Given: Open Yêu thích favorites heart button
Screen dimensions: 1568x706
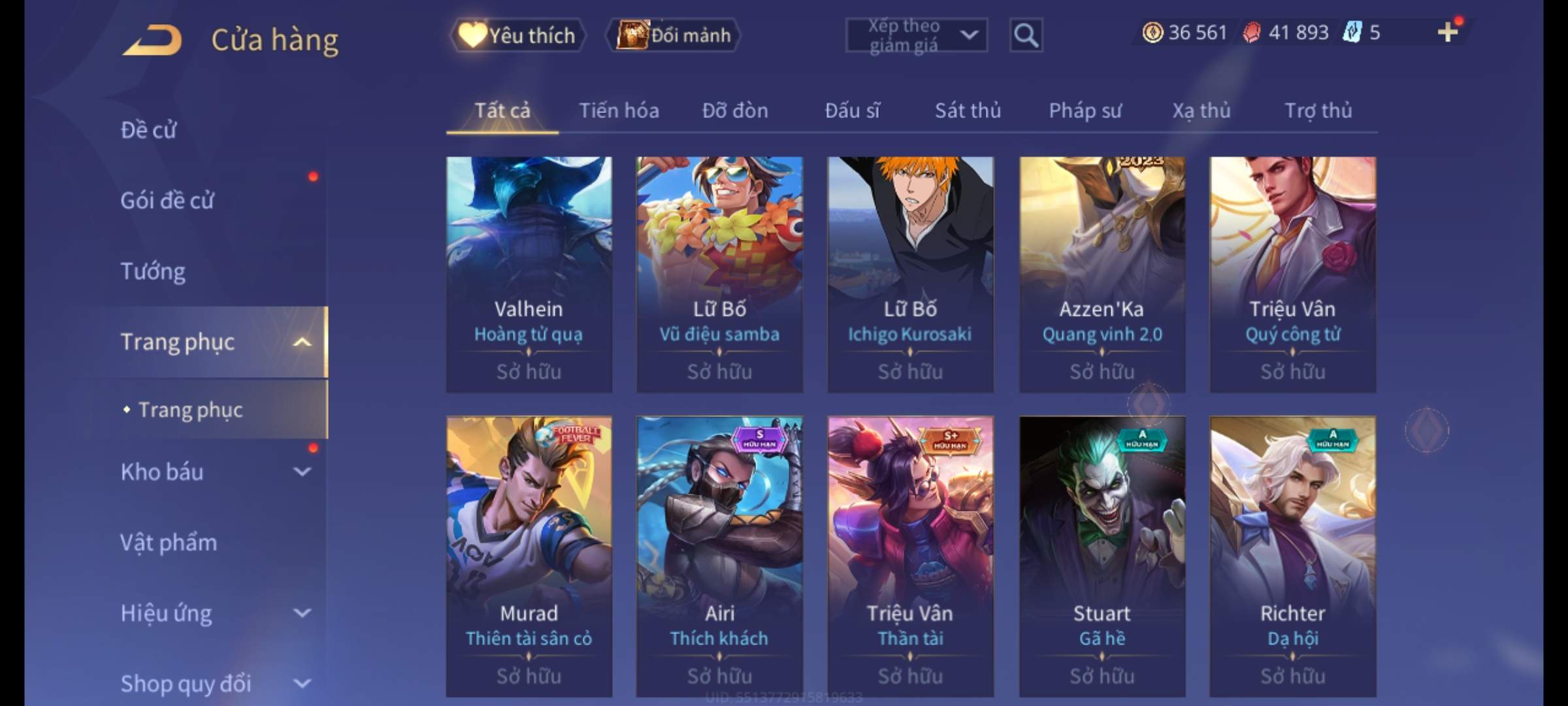Looking at the screenshot, I should 517,35.
